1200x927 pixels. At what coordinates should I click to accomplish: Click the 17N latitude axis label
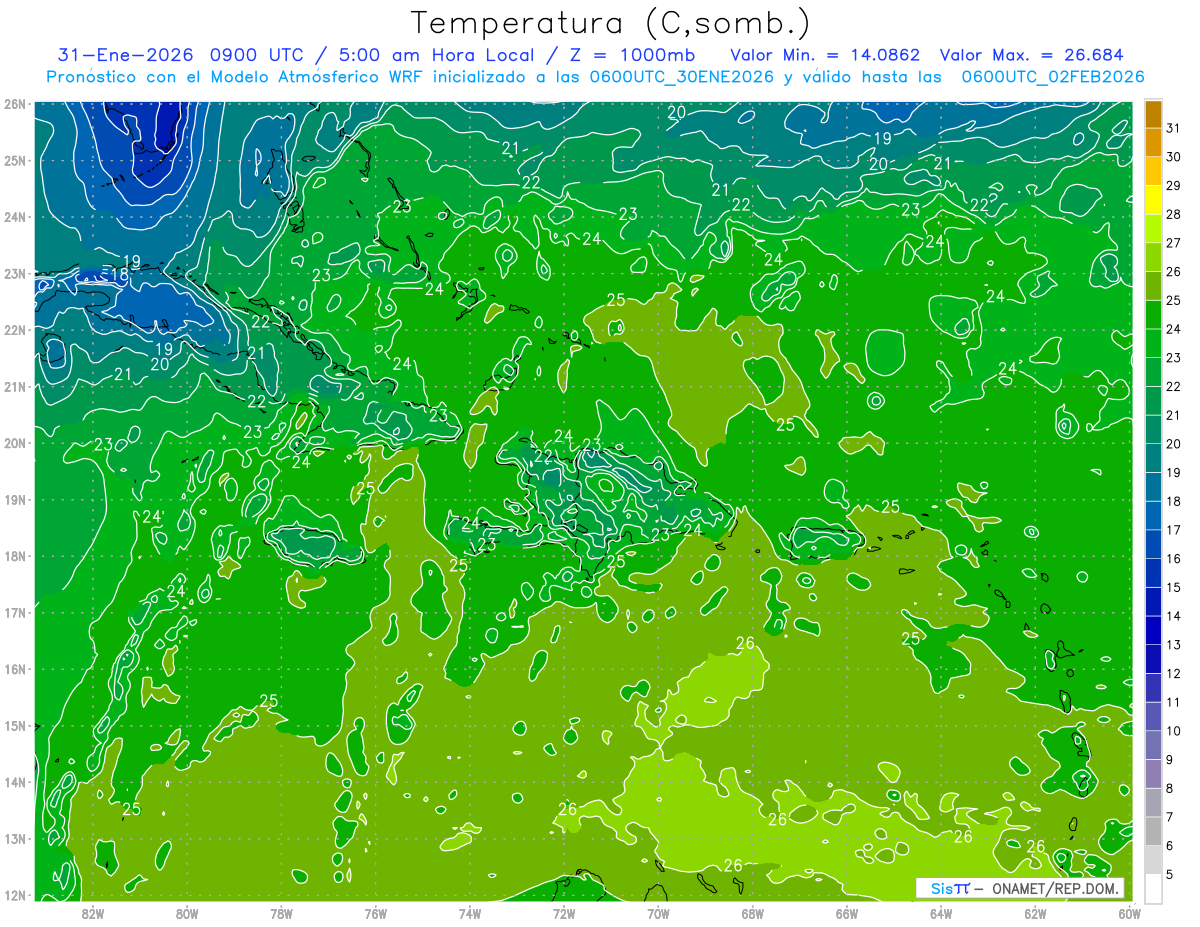(15, 612)
